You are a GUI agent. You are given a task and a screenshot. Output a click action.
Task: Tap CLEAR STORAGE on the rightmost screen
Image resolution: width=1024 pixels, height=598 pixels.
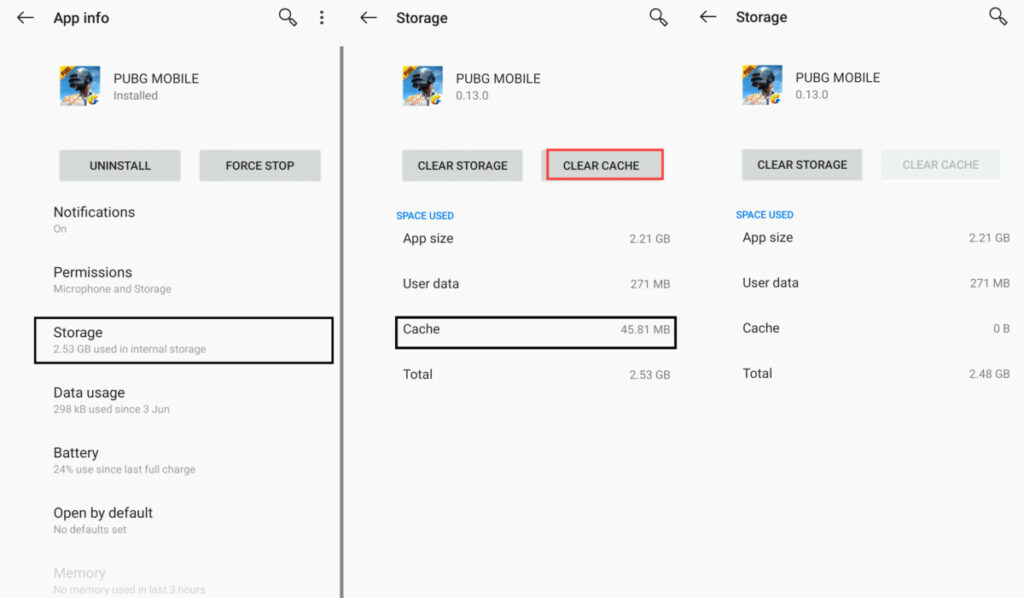802,165
